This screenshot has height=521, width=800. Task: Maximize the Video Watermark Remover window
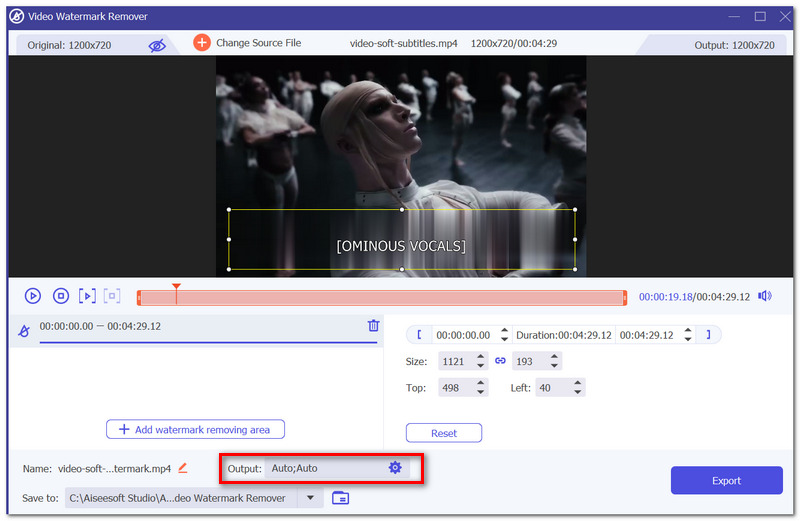(x=760, y=16)
